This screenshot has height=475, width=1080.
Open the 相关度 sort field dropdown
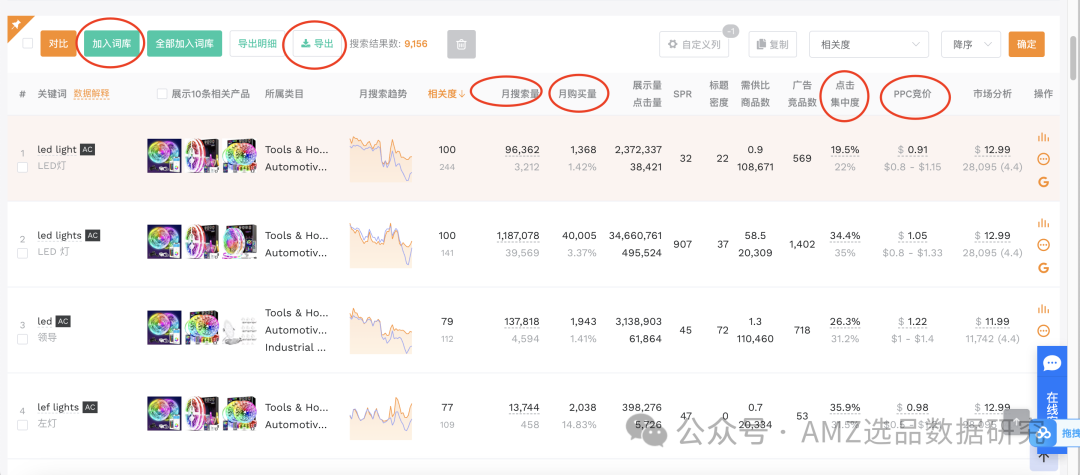869,44
